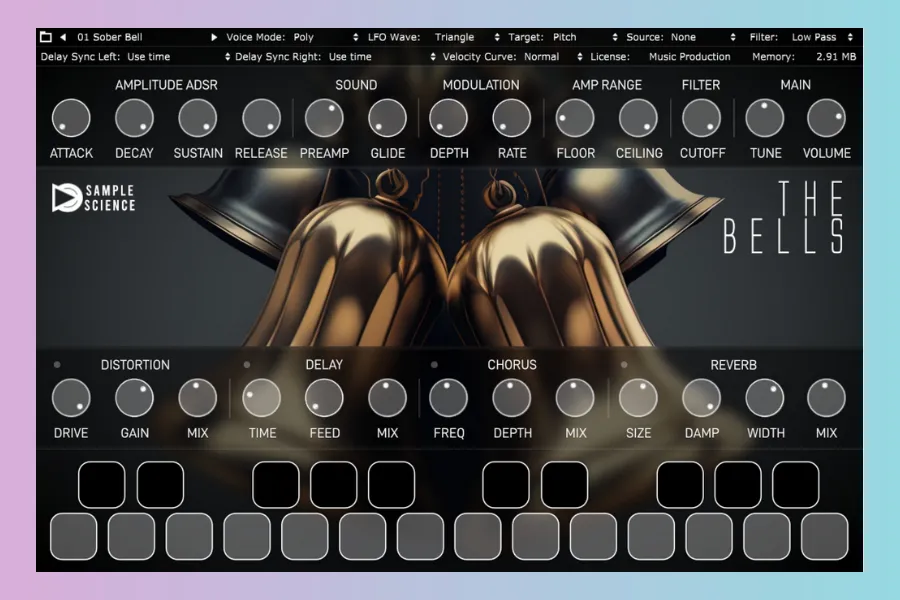Image resolution: width=900 pixels, height=600 pixels.
Task: Click the folder icon to browse presets
Action: pyautogui.click(x=46, y=38)
